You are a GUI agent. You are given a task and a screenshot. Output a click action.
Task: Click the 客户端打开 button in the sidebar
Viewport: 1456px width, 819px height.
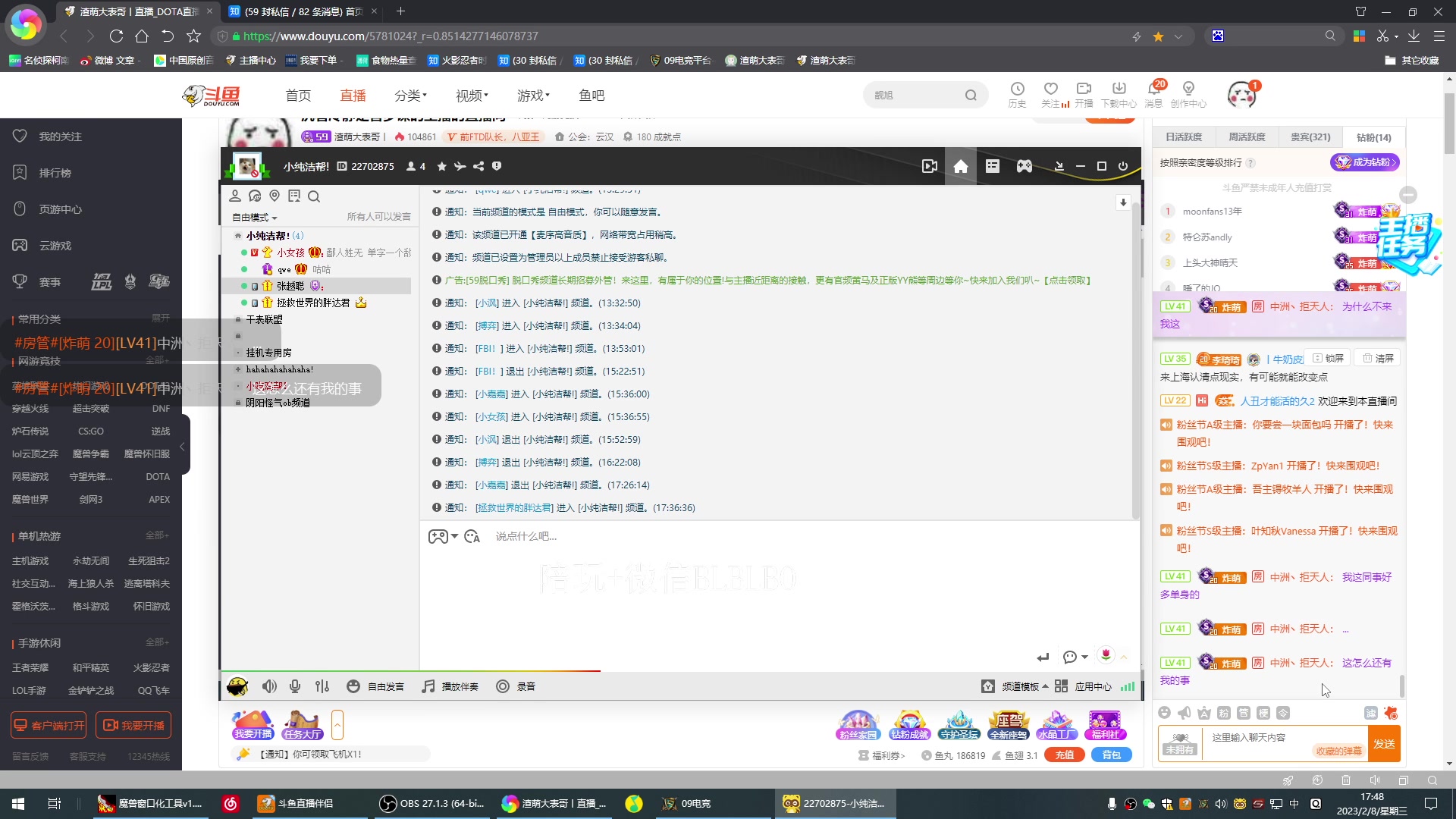(49, 726)
